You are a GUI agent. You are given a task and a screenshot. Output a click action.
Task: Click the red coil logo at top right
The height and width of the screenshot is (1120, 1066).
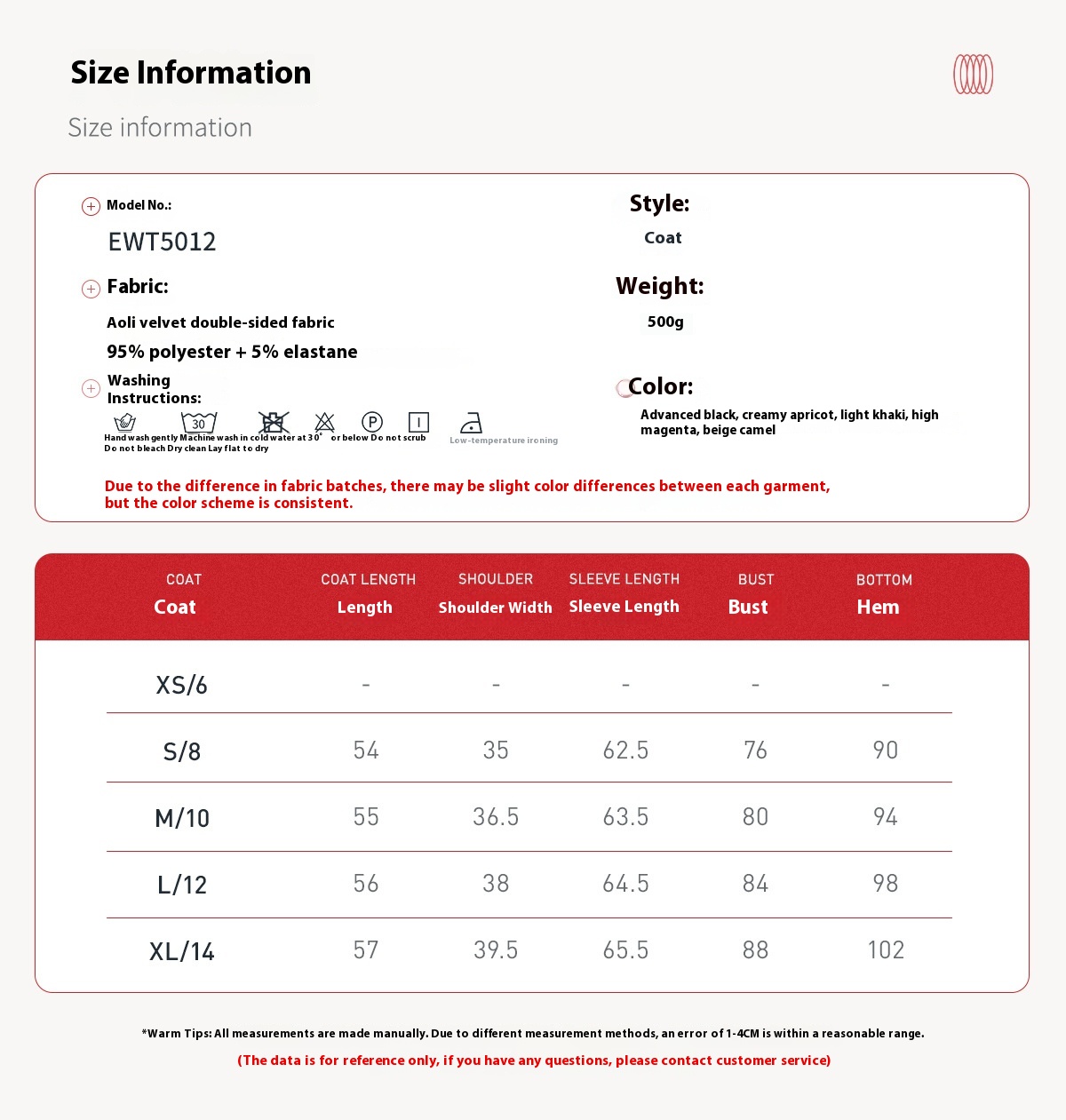point(973,75)
